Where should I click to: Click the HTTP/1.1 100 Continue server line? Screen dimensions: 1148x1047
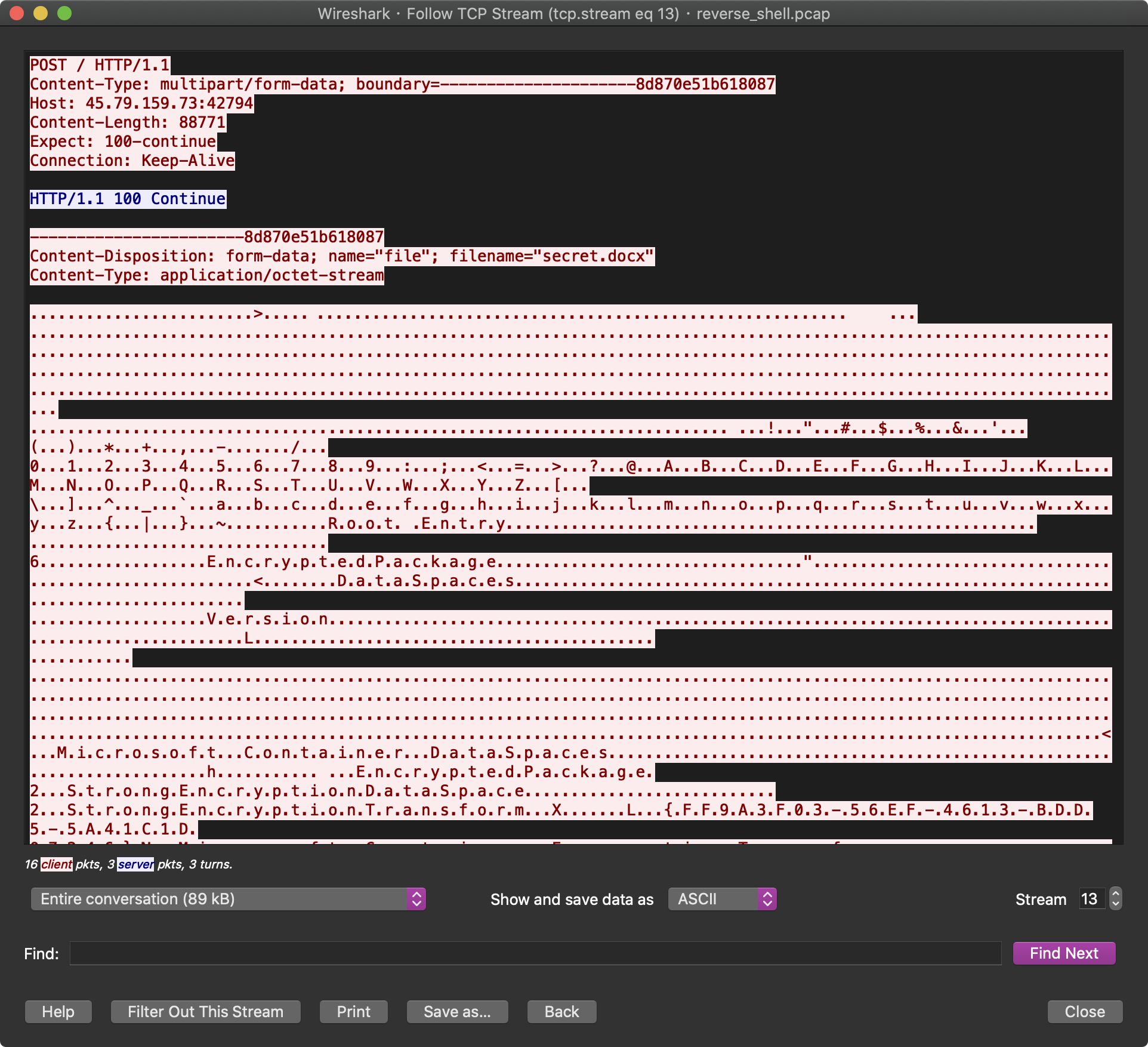tap(128, 199)
